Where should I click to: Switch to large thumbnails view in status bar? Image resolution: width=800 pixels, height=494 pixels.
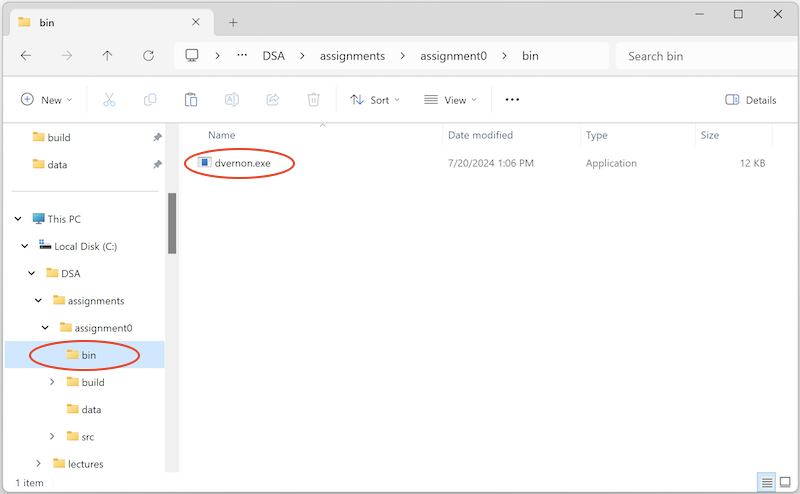coord(786,483)
